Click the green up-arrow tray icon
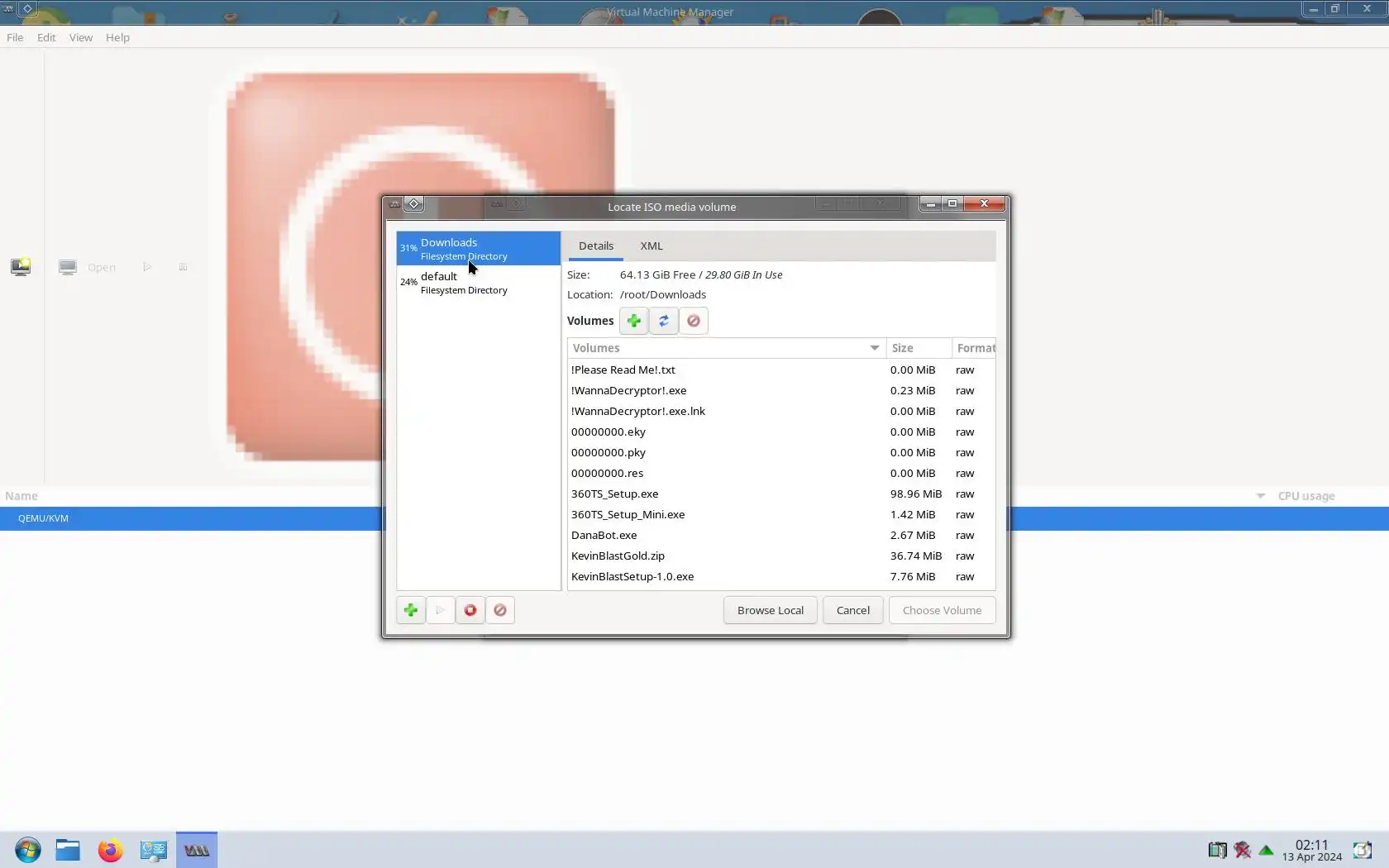This screenshot has height=868, width=1389. click(x=1266, y=850)
